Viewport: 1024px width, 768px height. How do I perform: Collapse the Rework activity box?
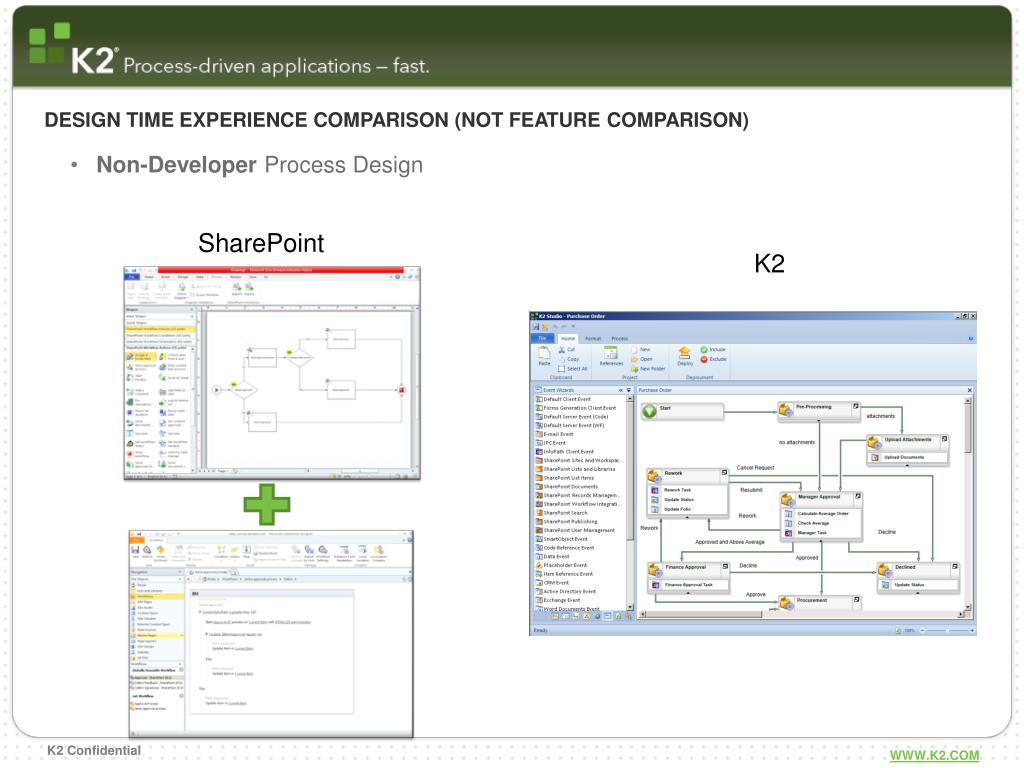724,472
